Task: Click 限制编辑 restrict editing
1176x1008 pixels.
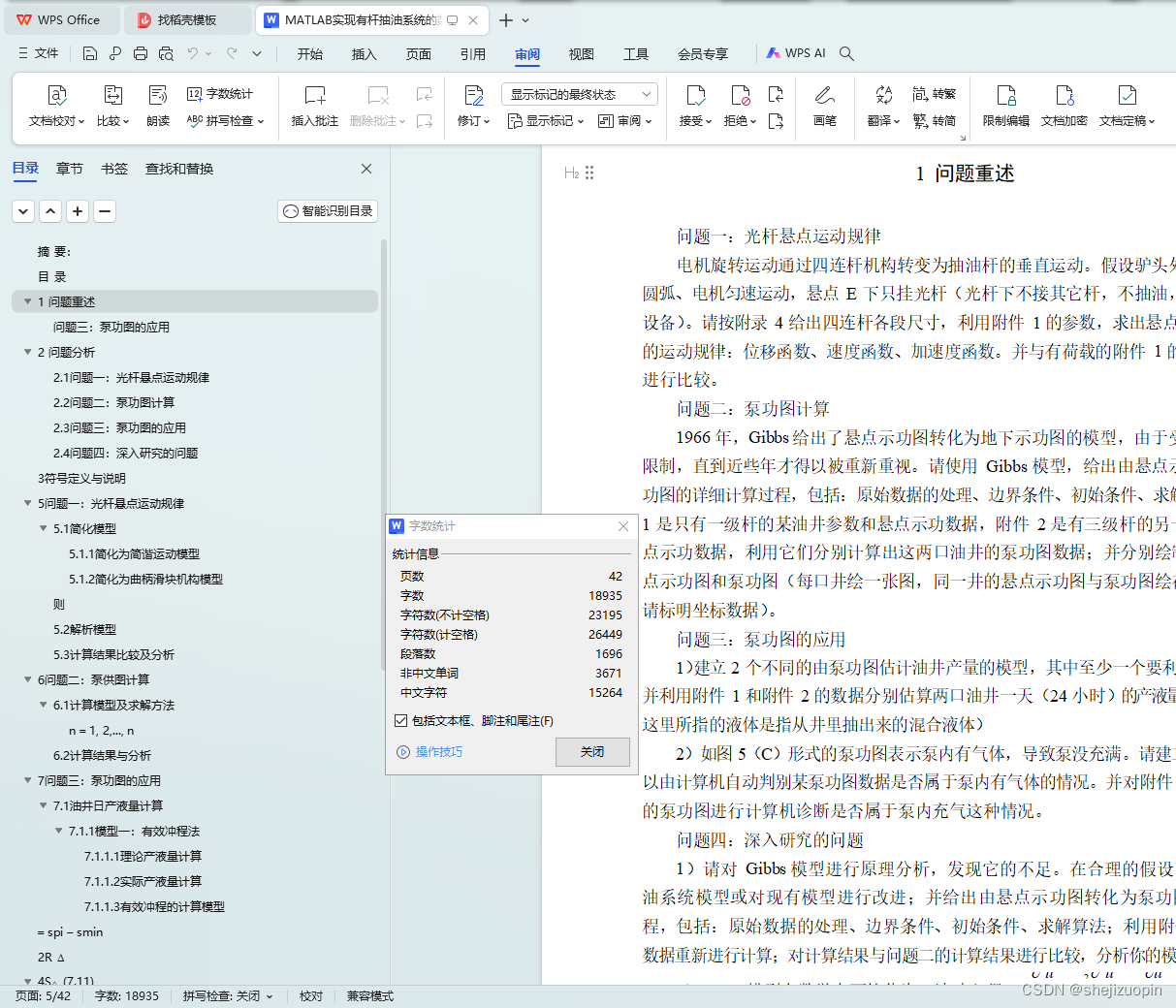Action: pos(1006,107)
